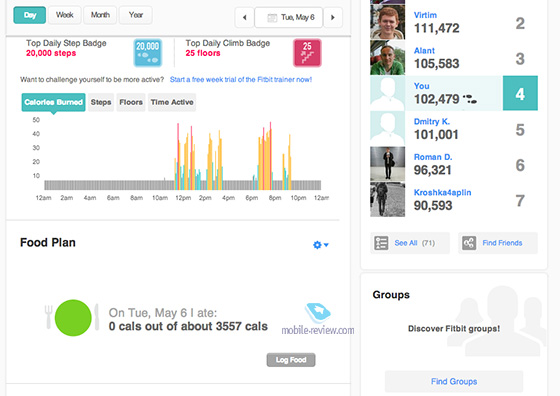Go to the previous day arrow
Viewport: 560px width, 396px height.
(x=245, y=17)
